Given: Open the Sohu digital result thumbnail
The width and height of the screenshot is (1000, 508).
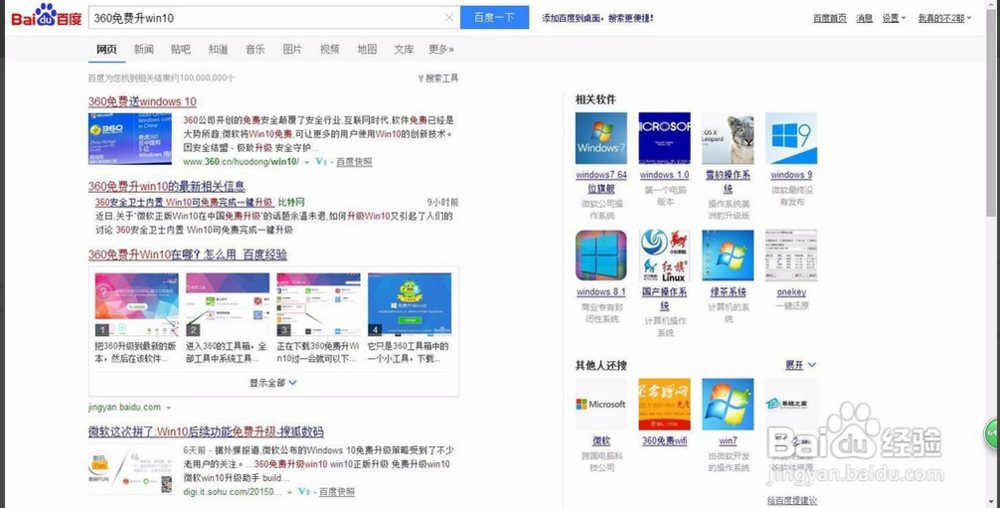Looking at the screenshot, I should click(x=130, y=472).
